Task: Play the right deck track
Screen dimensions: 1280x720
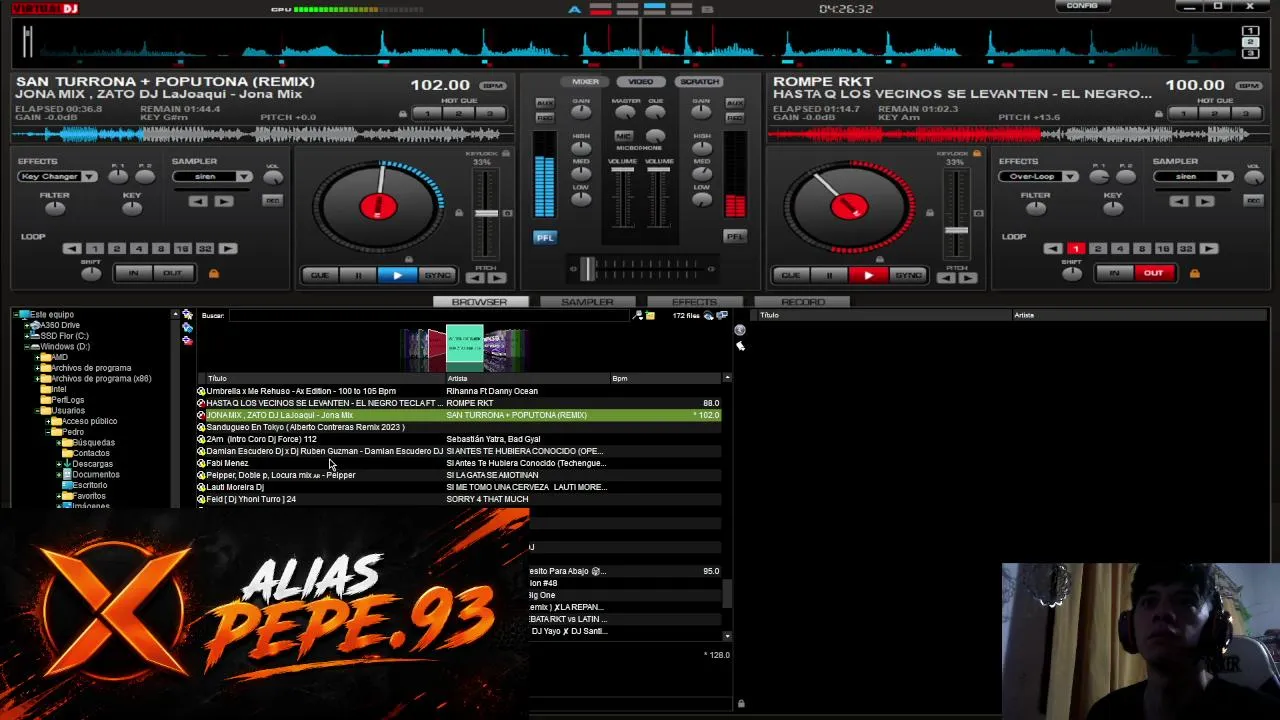Action: point(868,275)
